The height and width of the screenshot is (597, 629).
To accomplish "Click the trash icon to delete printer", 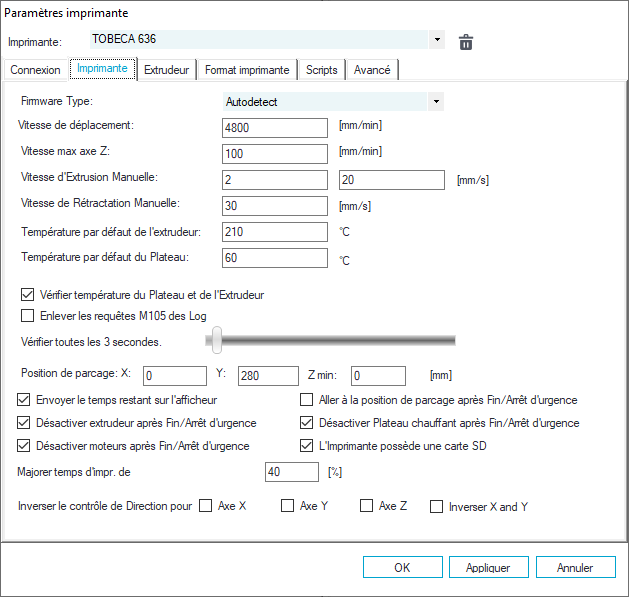I will coord(465,41).
